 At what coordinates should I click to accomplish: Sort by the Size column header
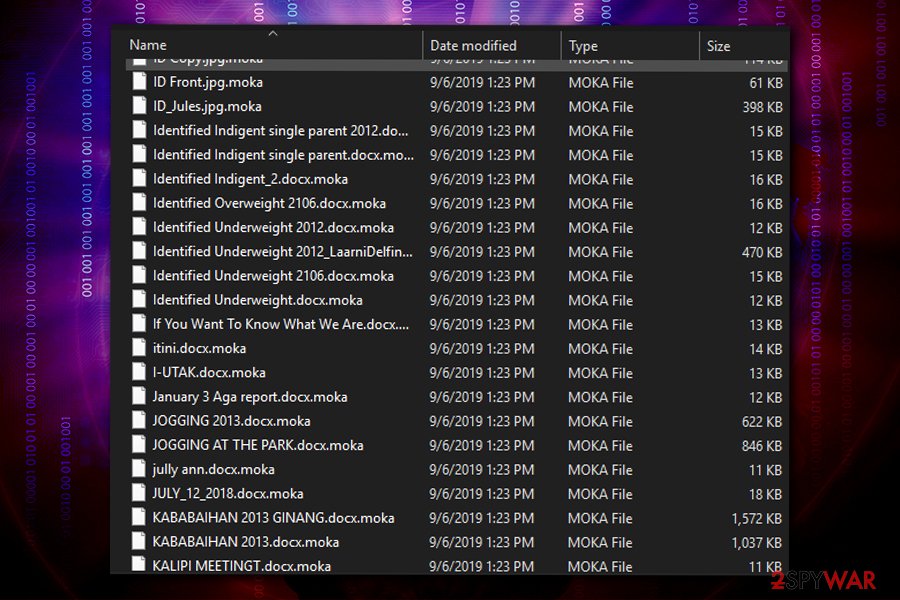pyautogui.click(x=718, y=45)
